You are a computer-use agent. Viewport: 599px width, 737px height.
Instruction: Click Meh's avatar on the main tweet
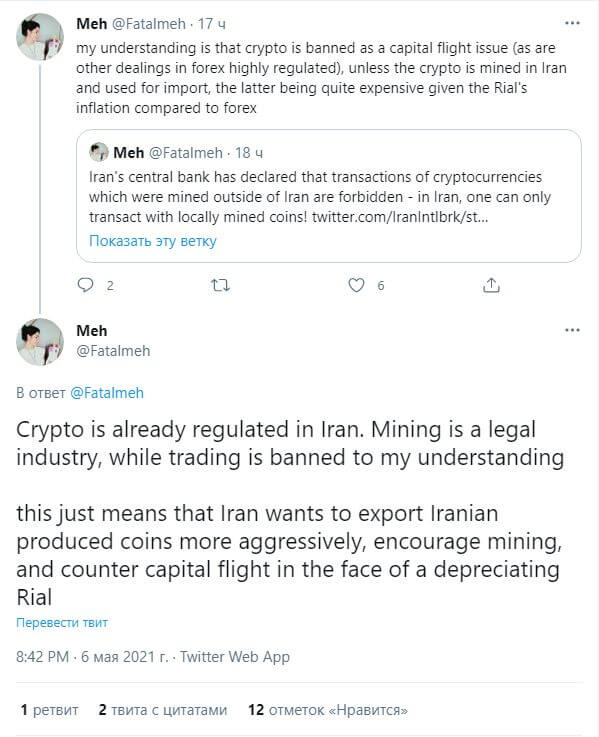point(39,342)
